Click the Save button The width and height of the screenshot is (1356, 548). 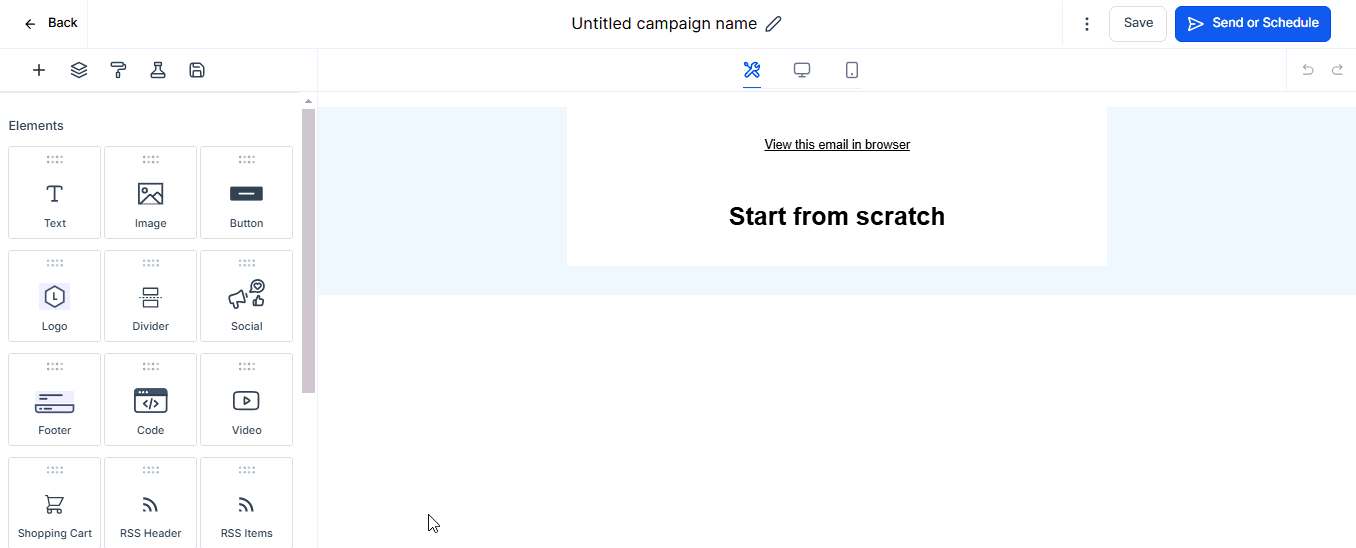1138,24
